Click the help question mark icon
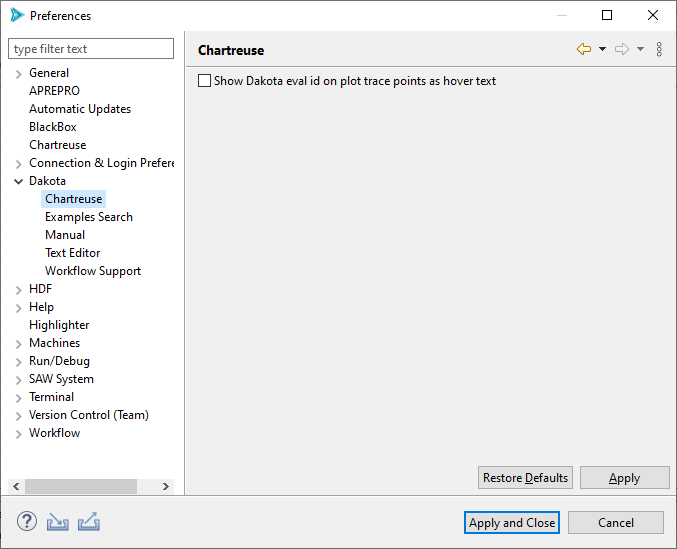Viewport: 677px width, 549px height. coord(27,522)
